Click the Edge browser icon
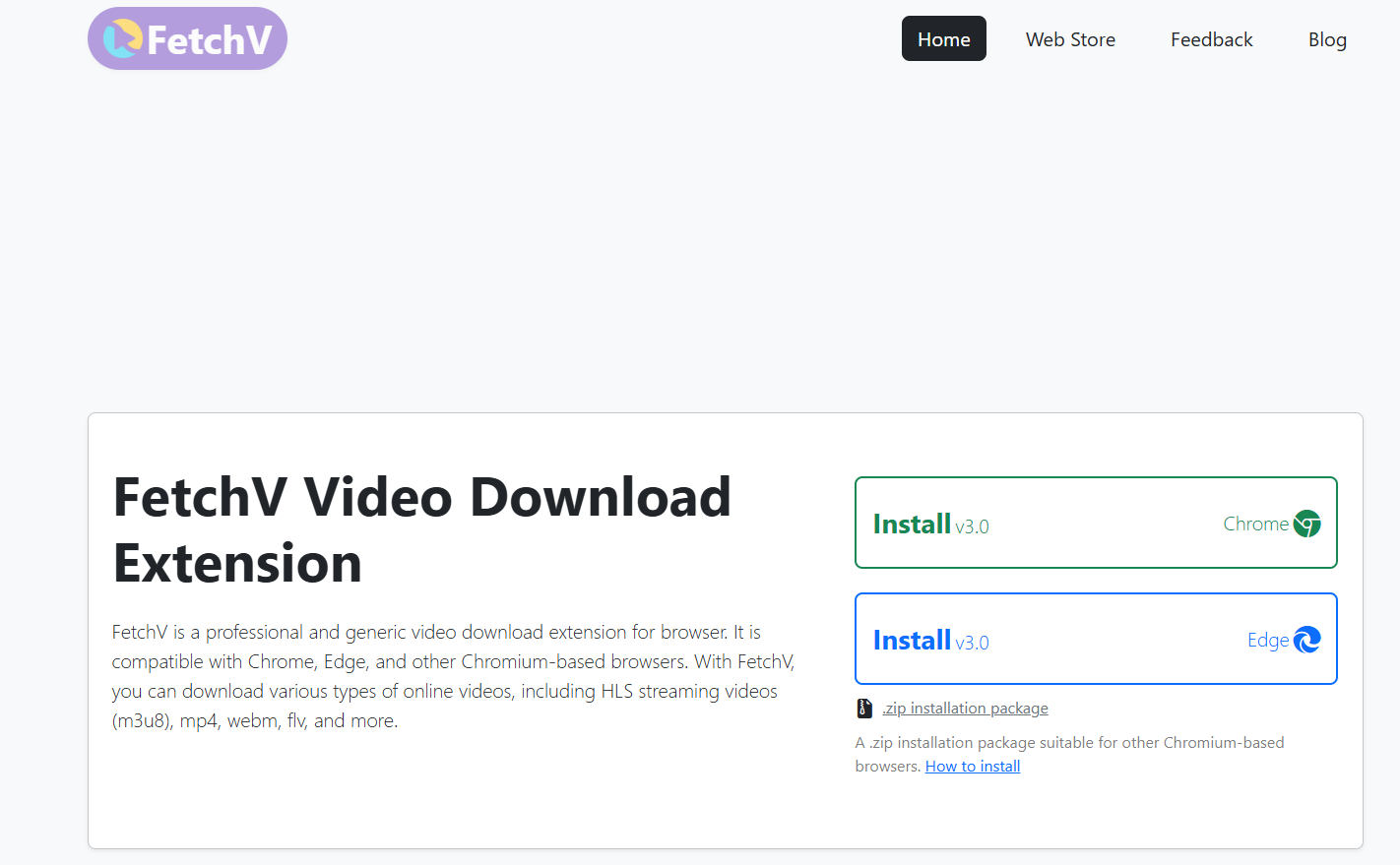Screen dimensions: 1400x865 (1306, 640)
